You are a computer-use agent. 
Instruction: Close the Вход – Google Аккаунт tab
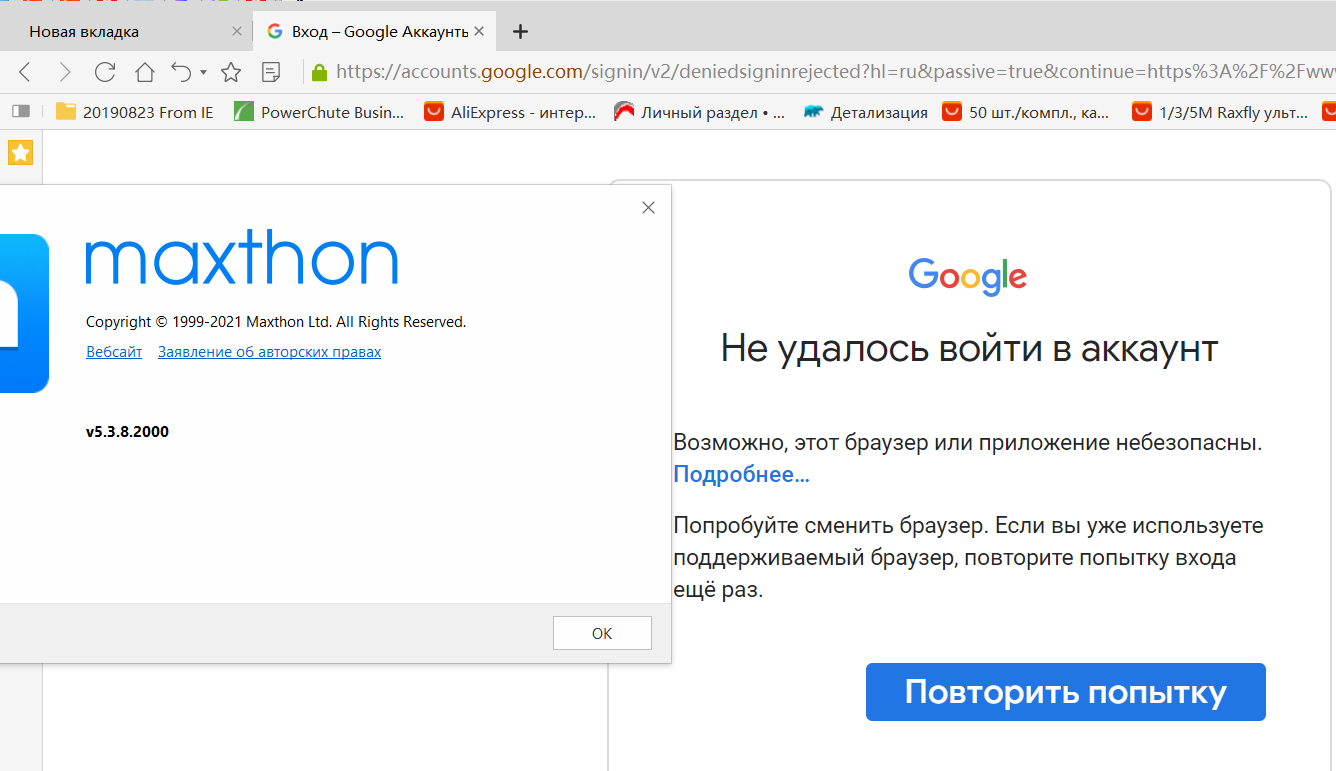[x=479, y=31]
